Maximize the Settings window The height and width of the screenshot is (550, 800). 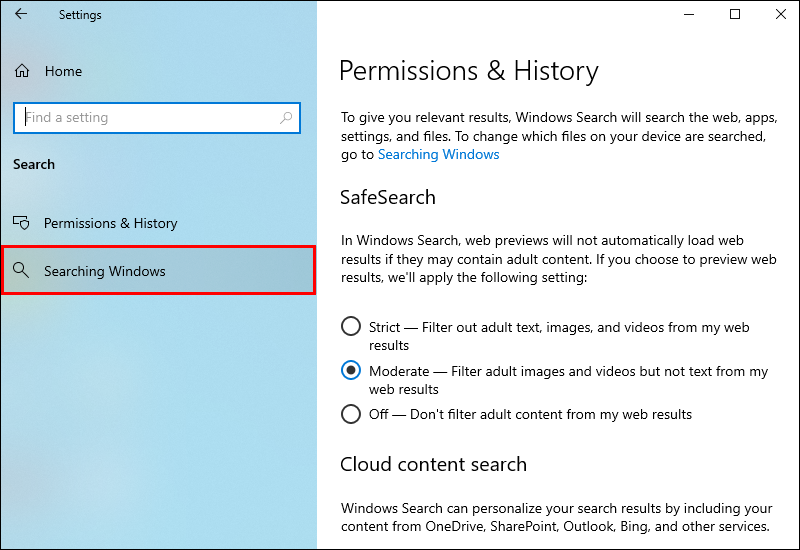coord(735,15)
